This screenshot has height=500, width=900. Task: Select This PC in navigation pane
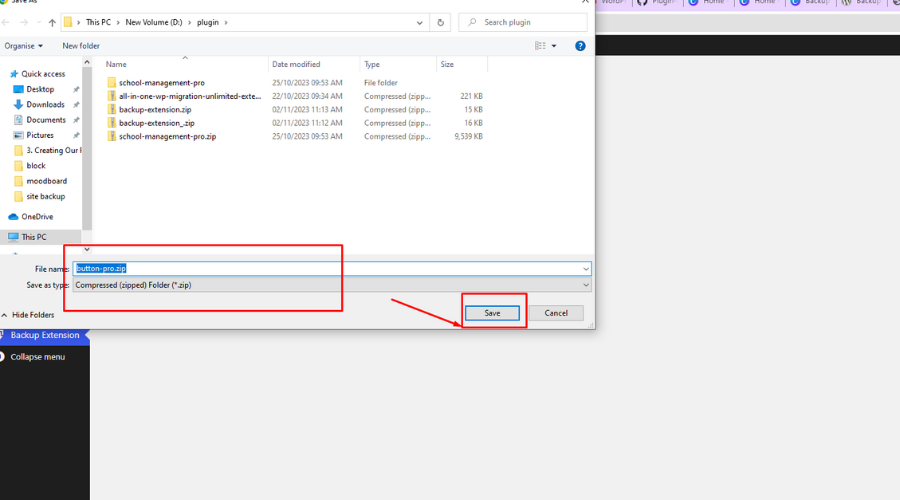(x=34, y=237)
